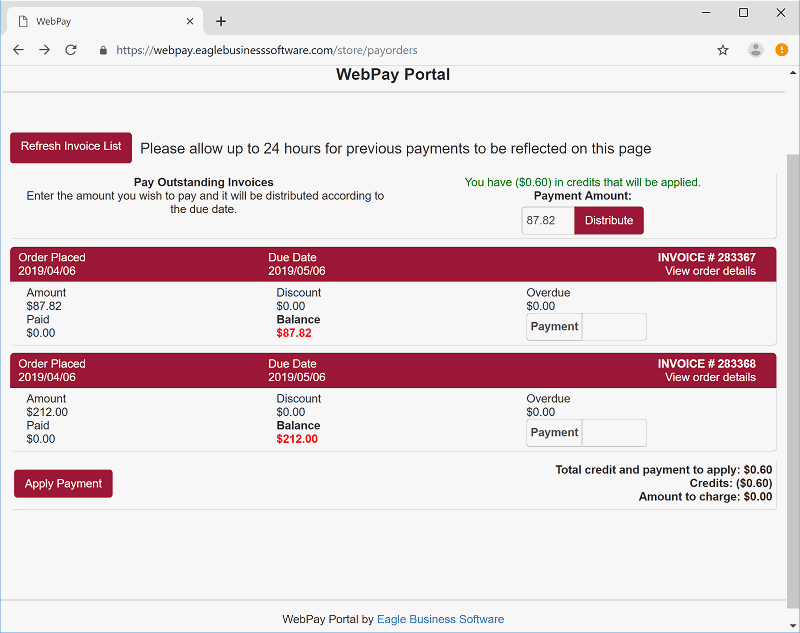The image size is (800, 633).
Task: Click Payment field for the $212.00 invoice
Action: pyautogui.click(x=613, y=433)
